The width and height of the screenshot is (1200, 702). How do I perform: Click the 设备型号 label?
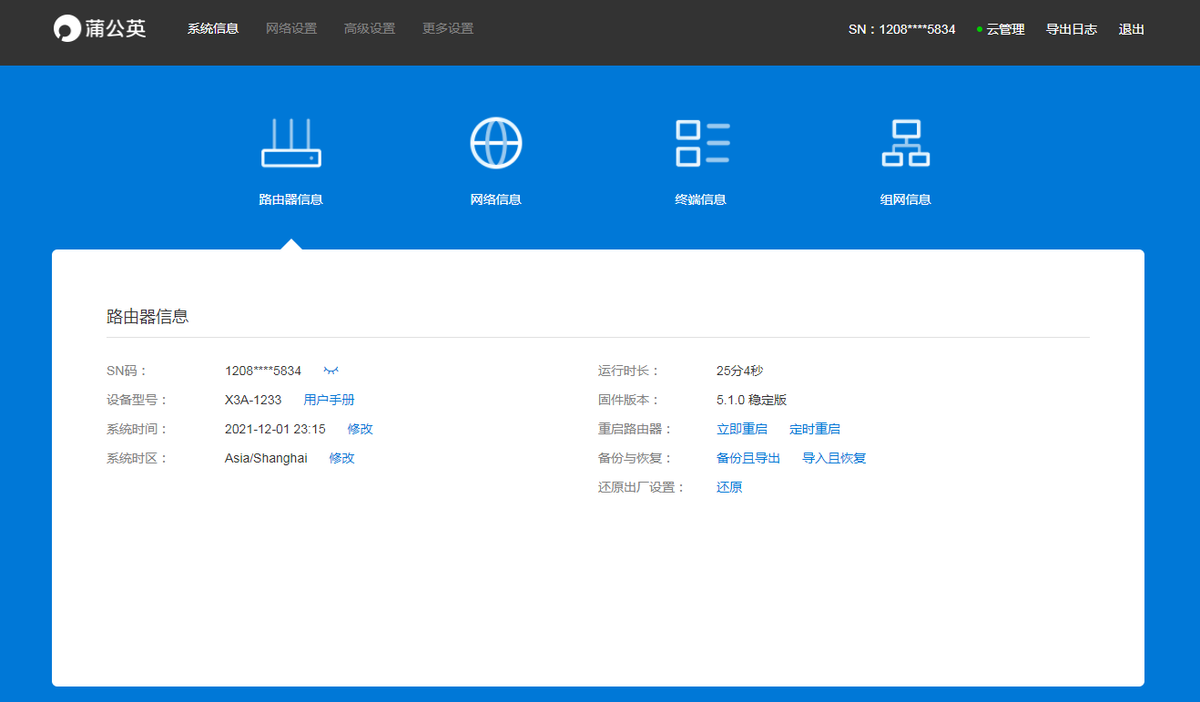coord(137,400)
